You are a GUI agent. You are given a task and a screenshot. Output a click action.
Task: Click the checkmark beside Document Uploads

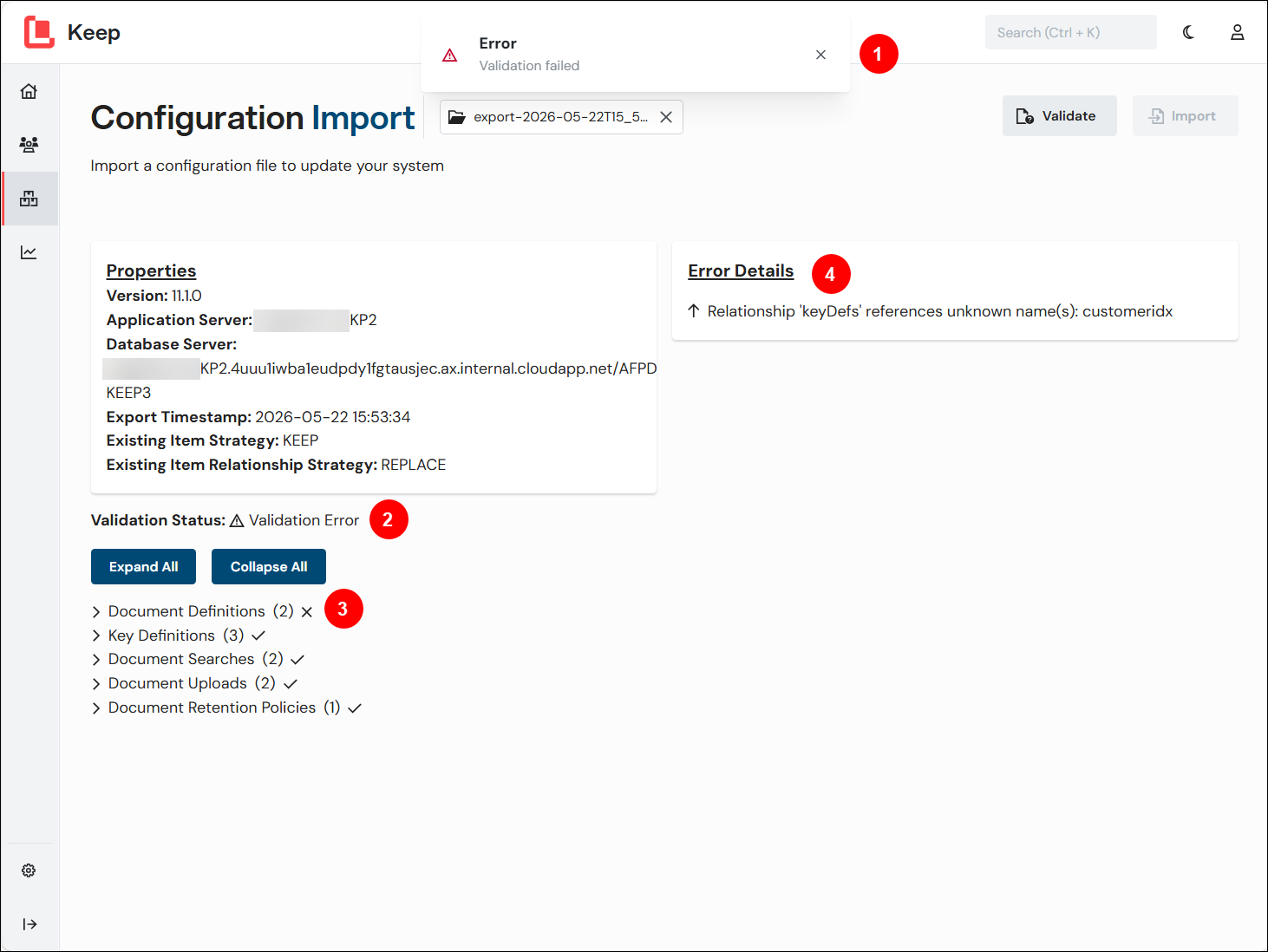pos(291,684)
